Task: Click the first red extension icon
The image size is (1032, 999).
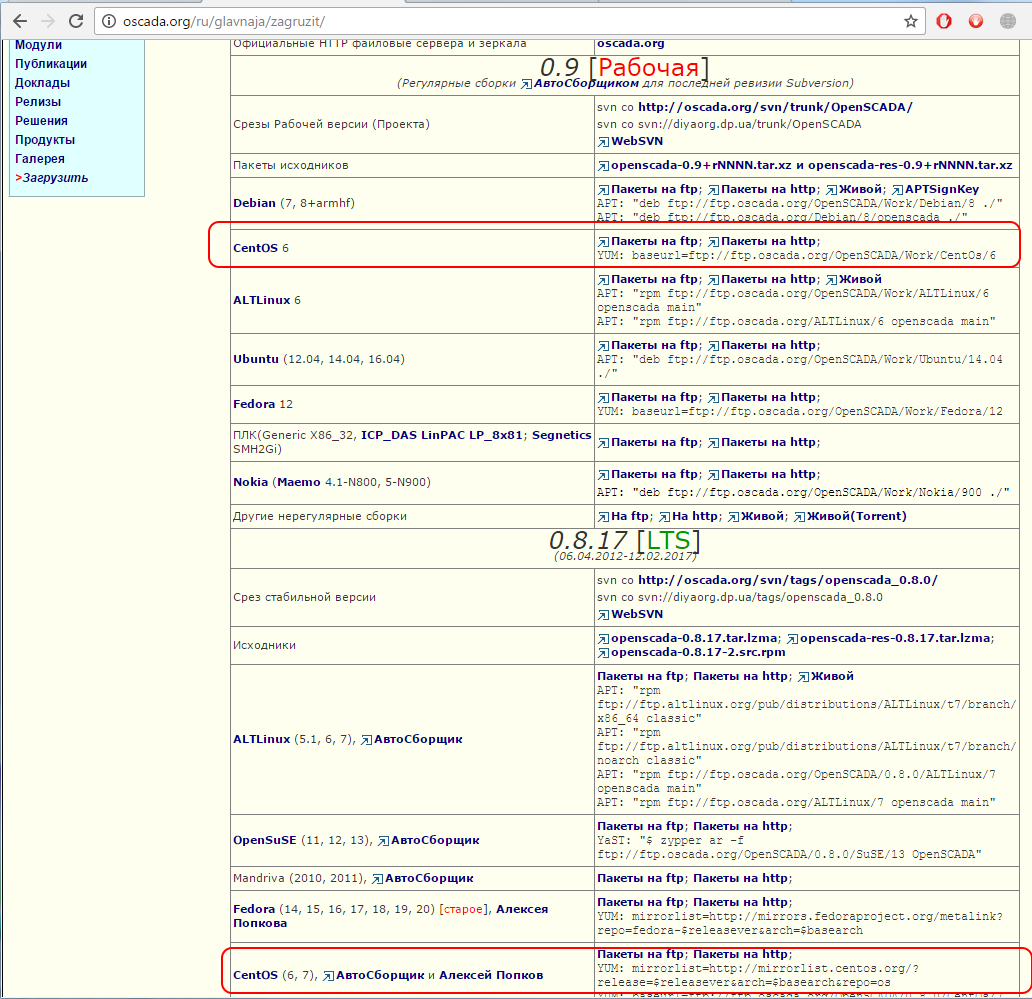Action: 944,20
